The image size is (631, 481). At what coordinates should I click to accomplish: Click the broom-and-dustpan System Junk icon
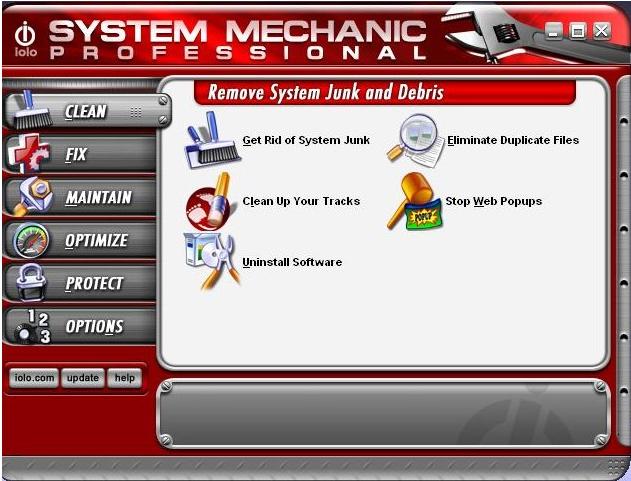pos(212,140)
